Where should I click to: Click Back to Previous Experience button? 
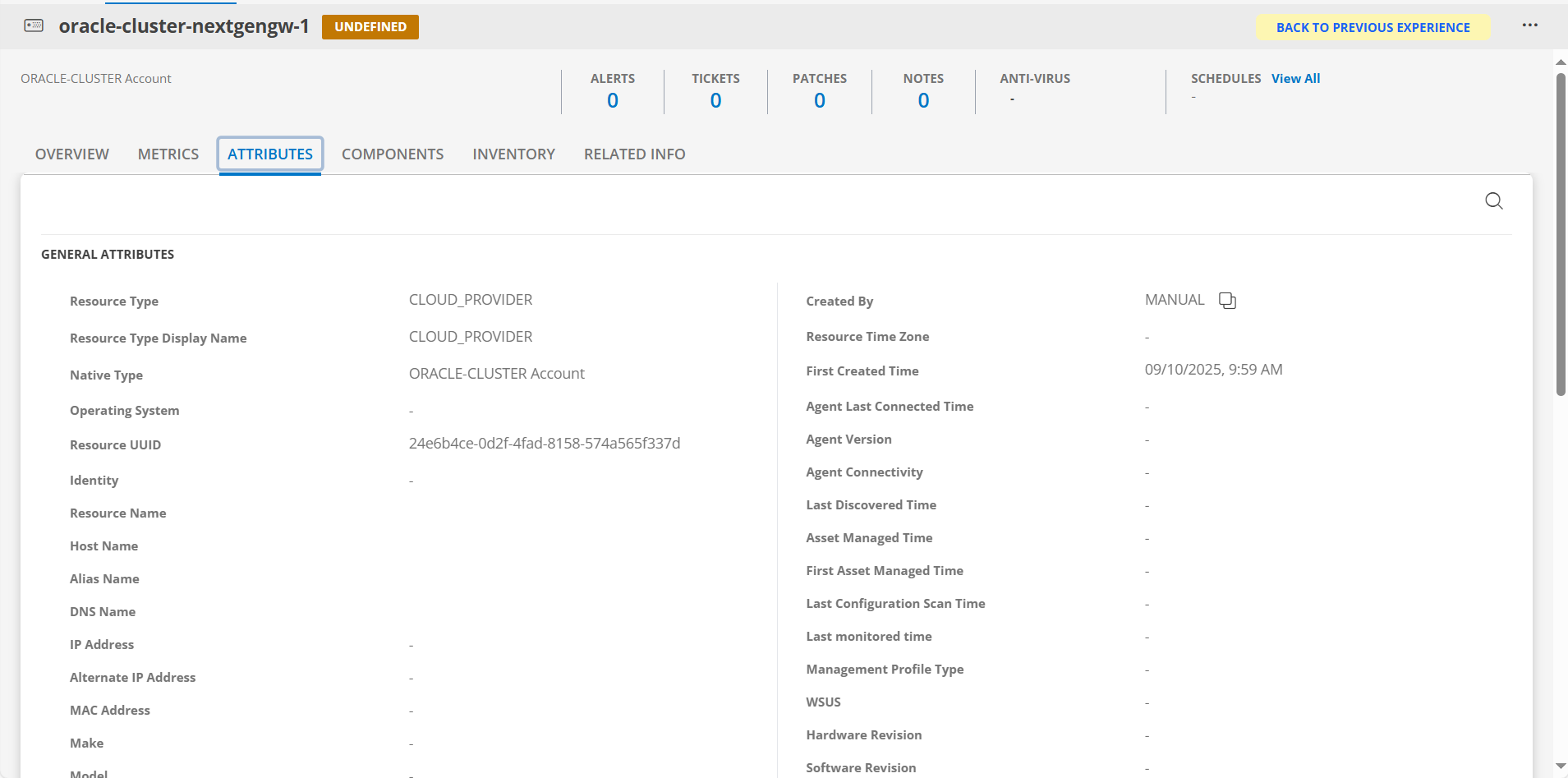tap(1373, 27)
